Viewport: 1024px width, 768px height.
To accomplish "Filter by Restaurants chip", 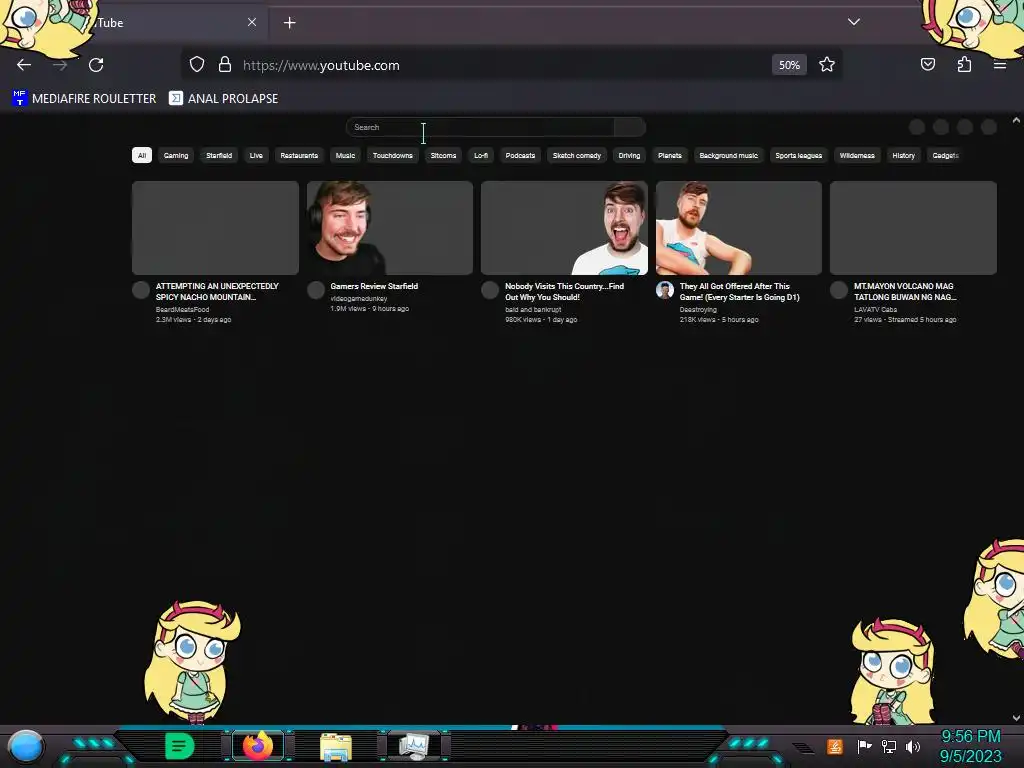I will coord(299,155).
